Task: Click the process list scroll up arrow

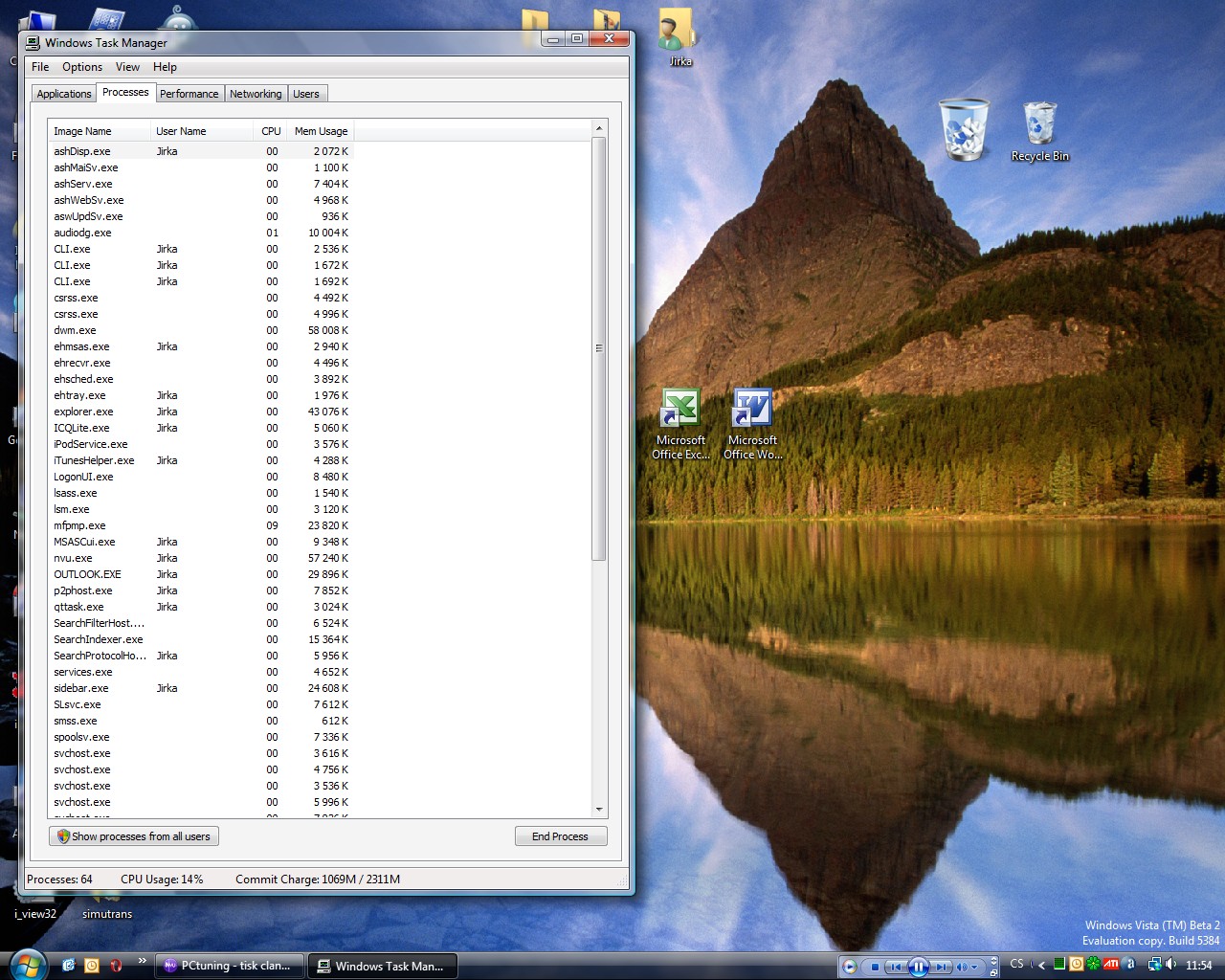Action: [599, 128]
